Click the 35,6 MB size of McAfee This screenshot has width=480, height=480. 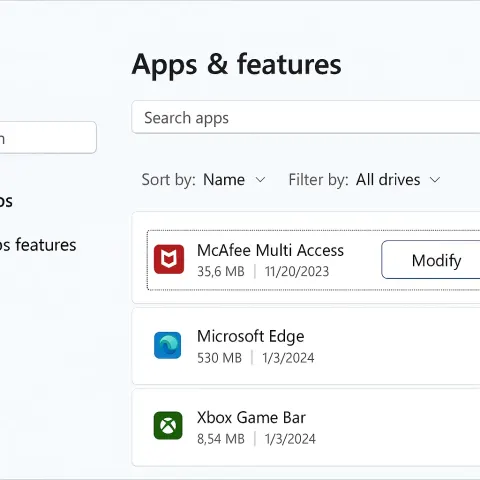pyautogui.click(x=221, y=271)
